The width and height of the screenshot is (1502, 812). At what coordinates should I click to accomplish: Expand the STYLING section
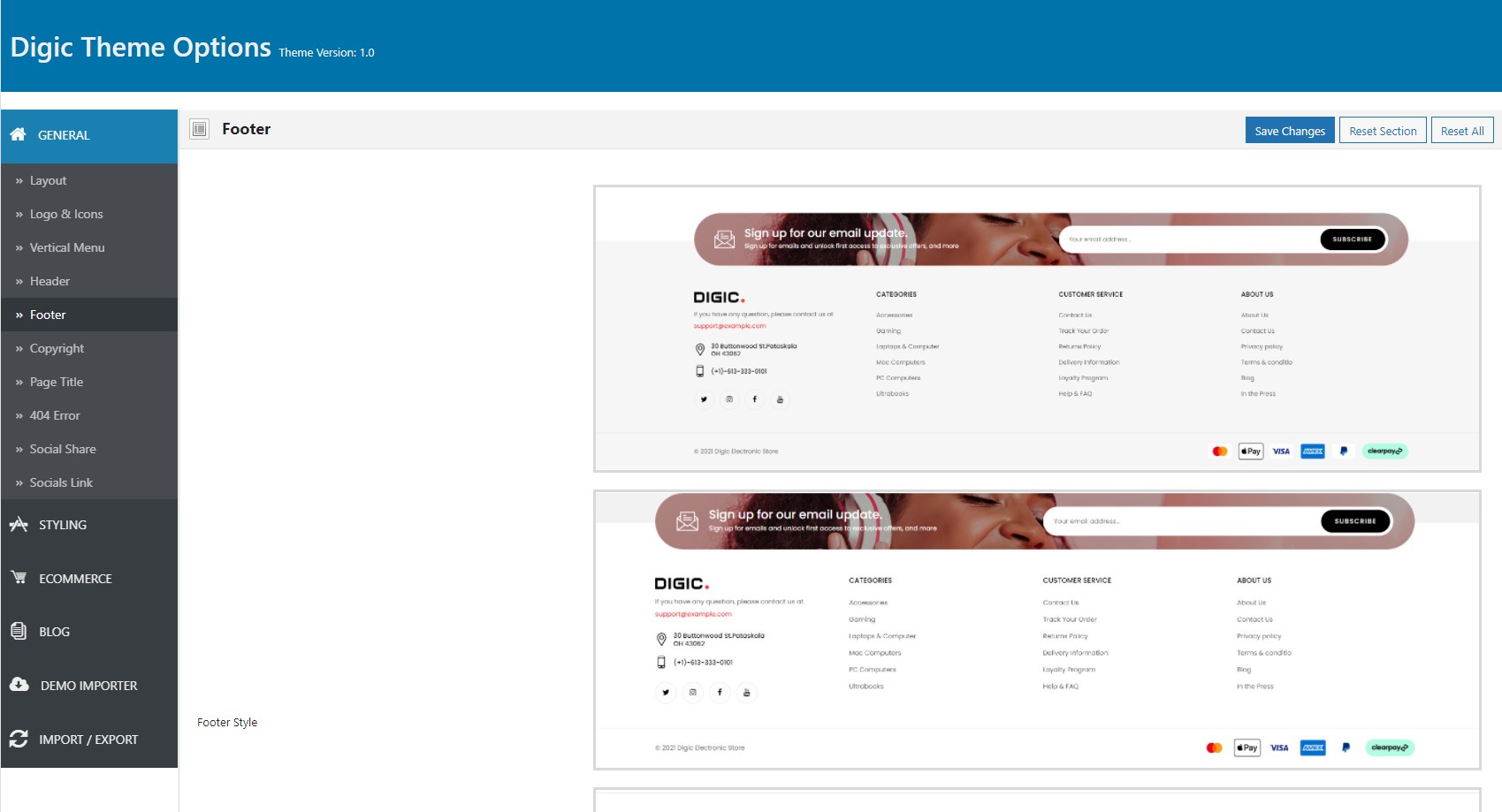coord(89,525)
